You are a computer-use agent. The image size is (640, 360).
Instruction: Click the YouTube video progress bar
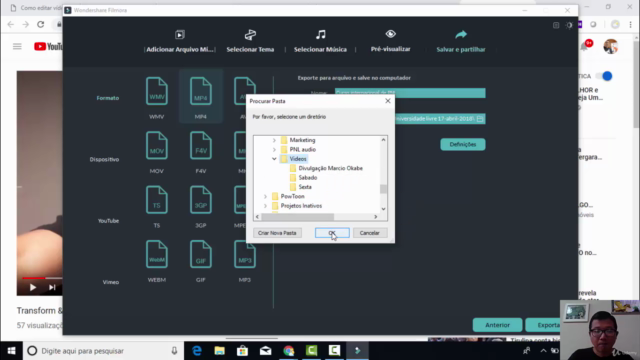42,278
